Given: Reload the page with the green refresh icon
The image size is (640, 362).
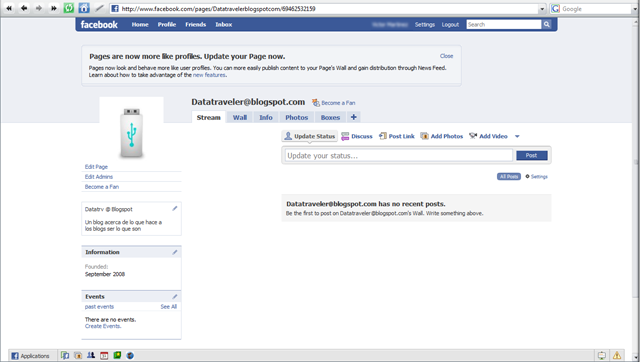Looking at the screenshot, I should tap(69, 8).
